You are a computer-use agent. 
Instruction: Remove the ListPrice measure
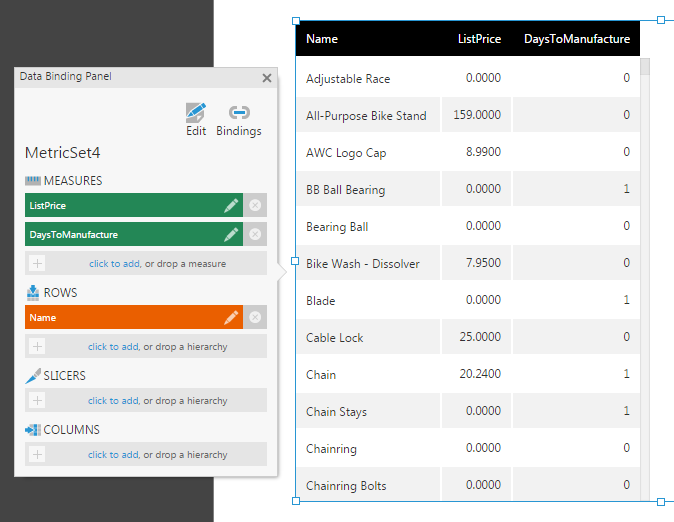pos(255,206)
